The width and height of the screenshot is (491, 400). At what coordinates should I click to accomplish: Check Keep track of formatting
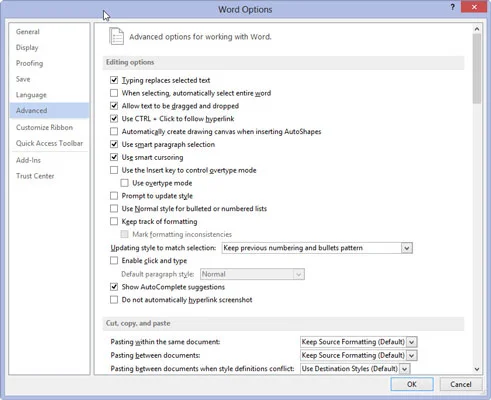coord(114,221)
